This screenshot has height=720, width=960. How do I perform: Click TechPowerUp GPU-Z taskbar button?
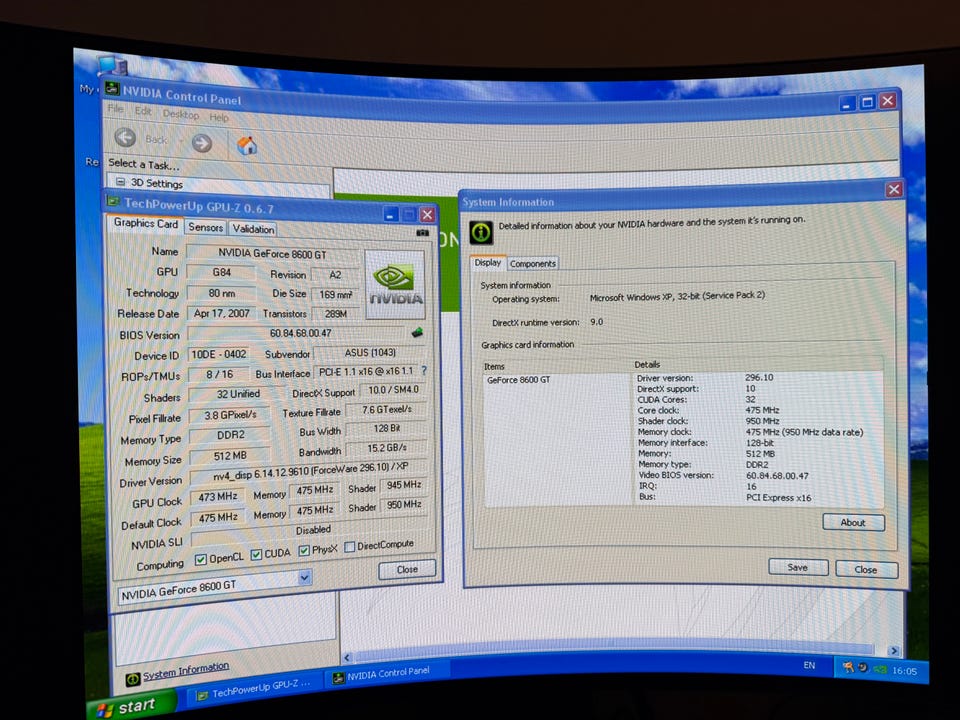click(x=254, y=689)
